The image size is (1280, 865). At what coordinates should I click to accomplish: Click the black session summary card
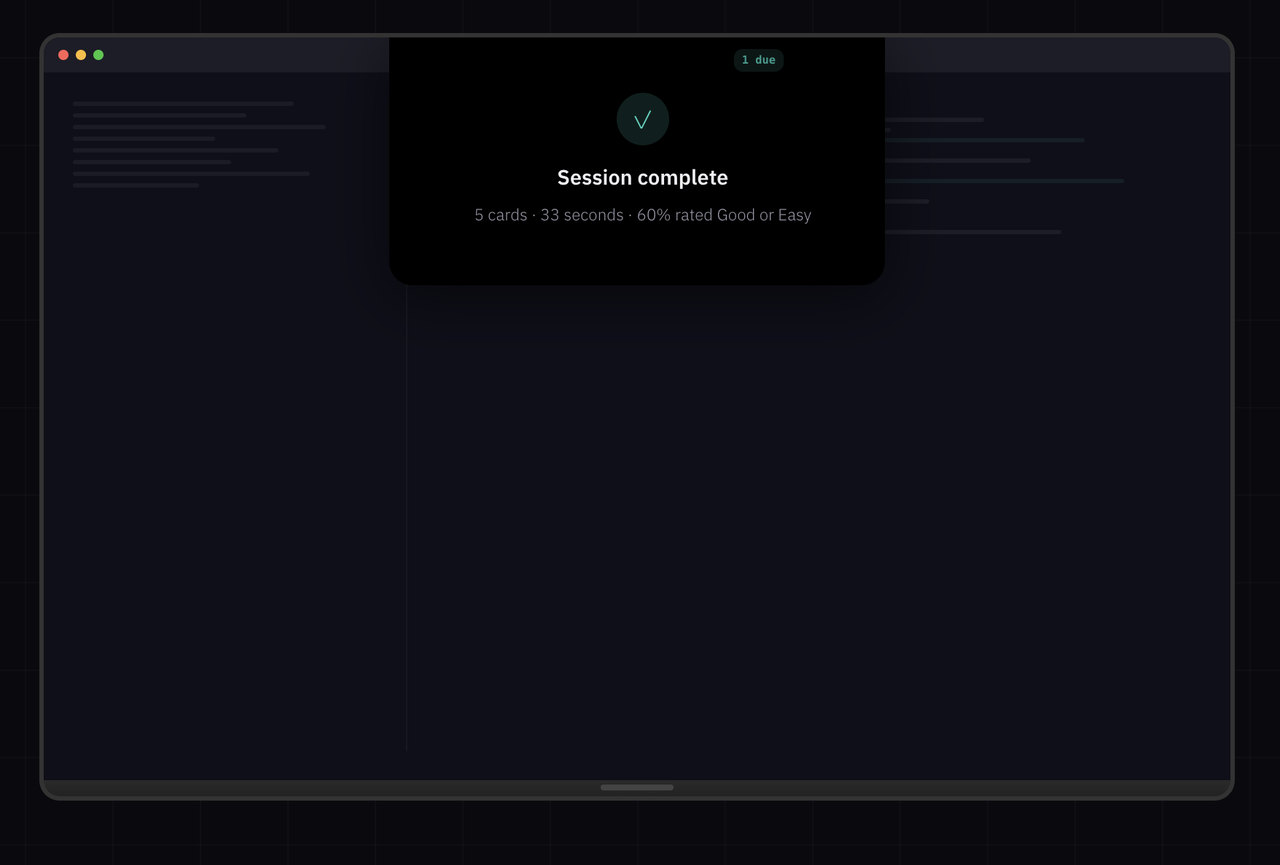click(x=637, y=255)
